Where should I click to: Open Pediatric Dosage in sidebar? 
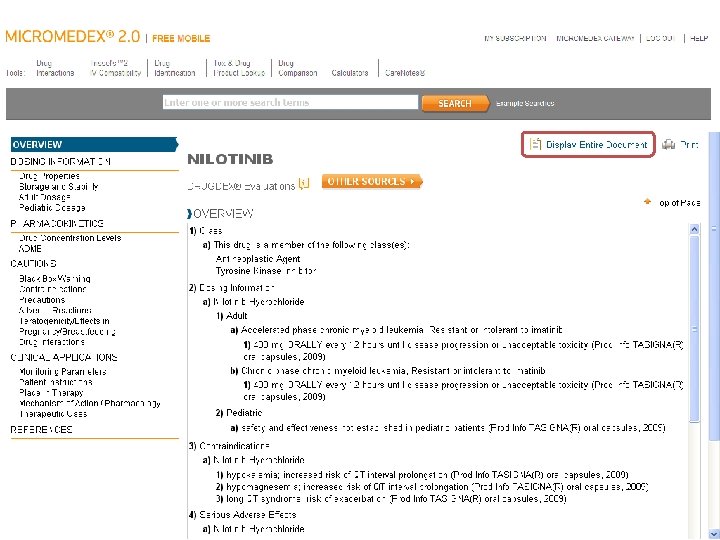(52, 208)
